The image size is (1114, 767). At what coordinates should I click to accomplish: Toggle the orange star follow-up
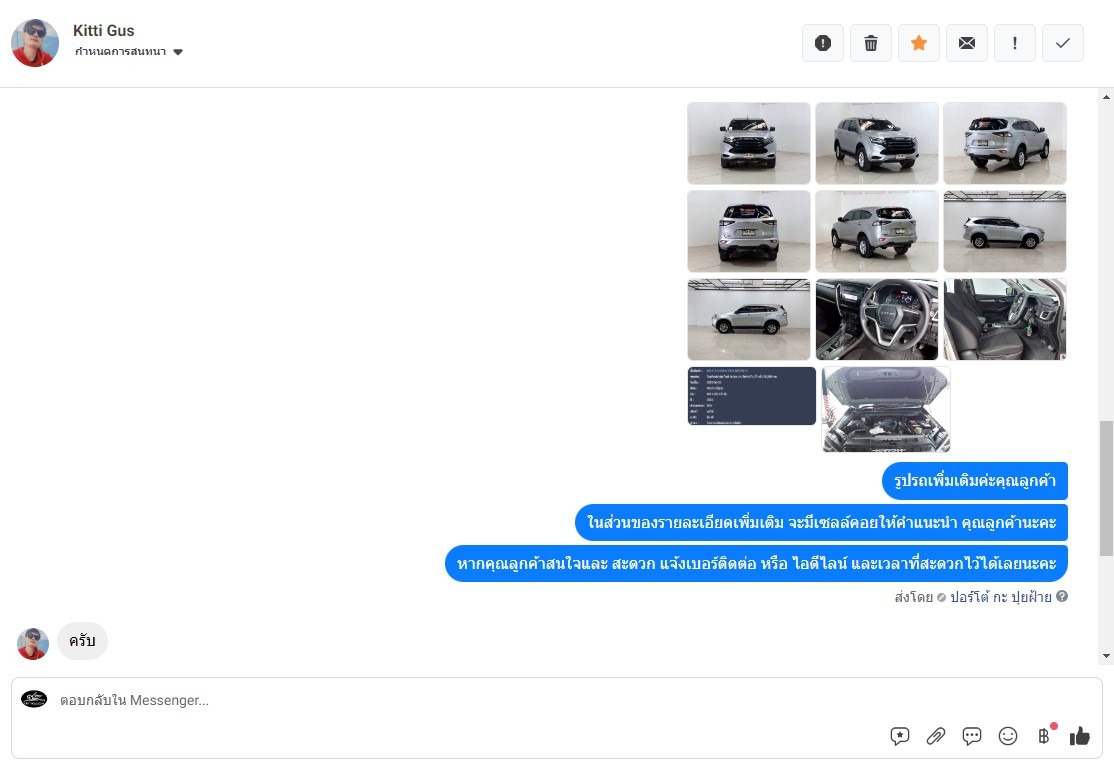[x=919, y=43]
